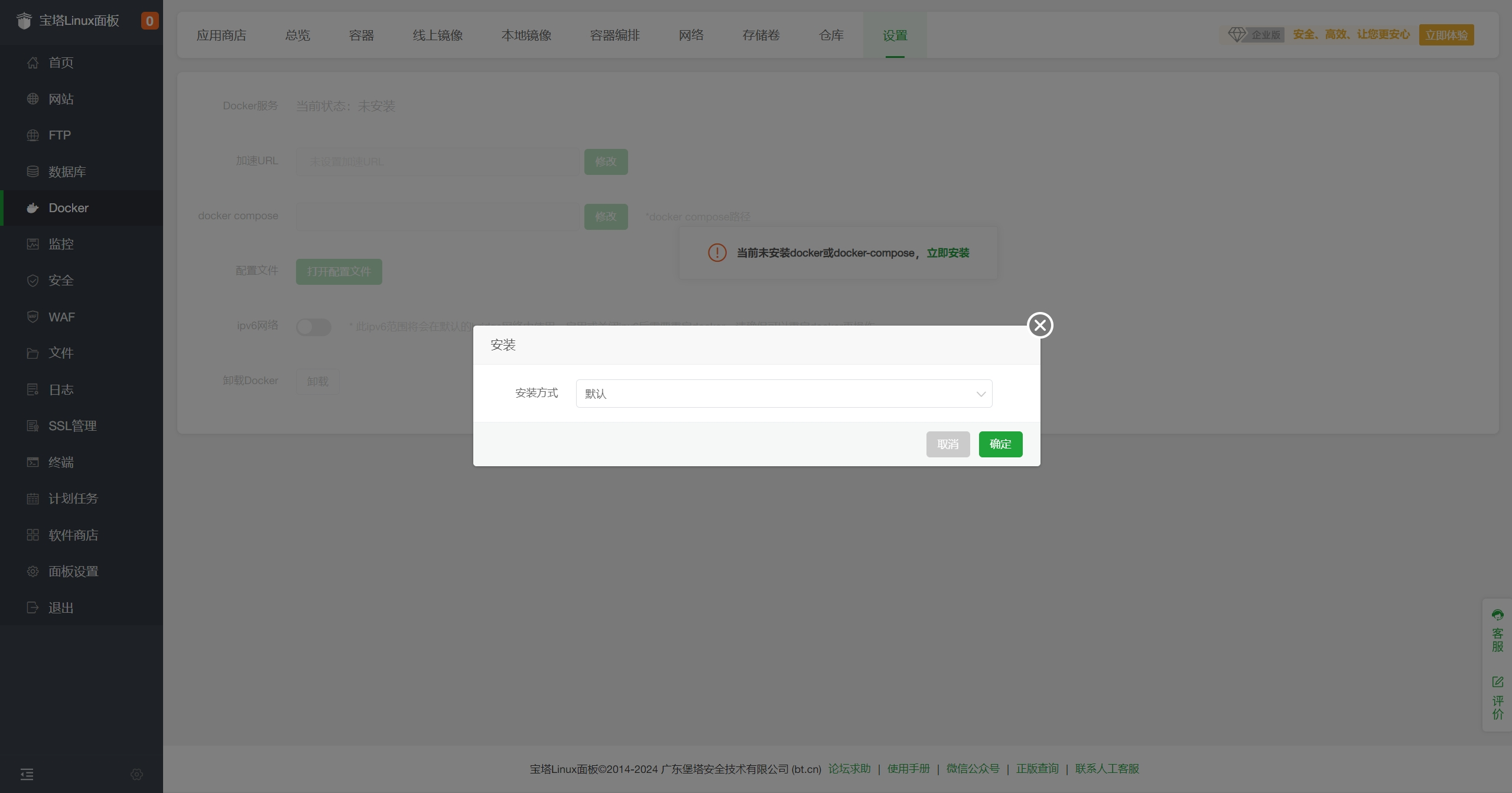The image size is (1512, 793).
Task: Click the 立即安装 install link
Action: [948, 252]
